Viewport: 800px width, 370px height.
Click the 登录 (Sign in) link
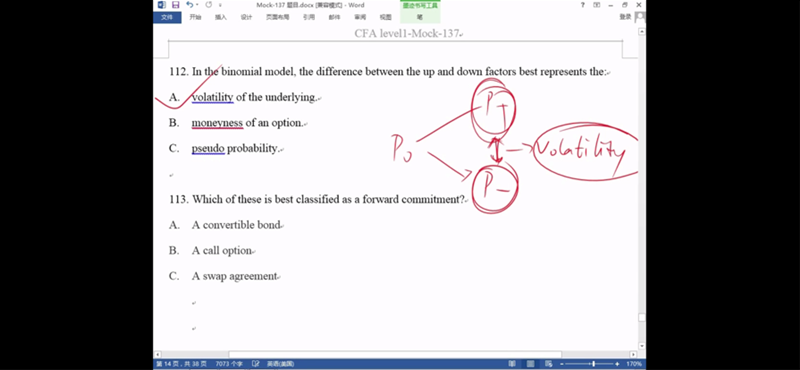[625, 17]
